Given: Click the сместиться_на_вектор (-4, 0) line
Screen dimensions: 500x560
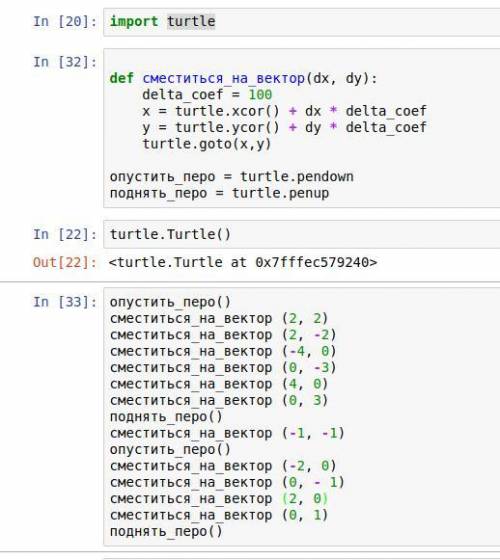Looking at the screenshot, I should tap(223, 351).
